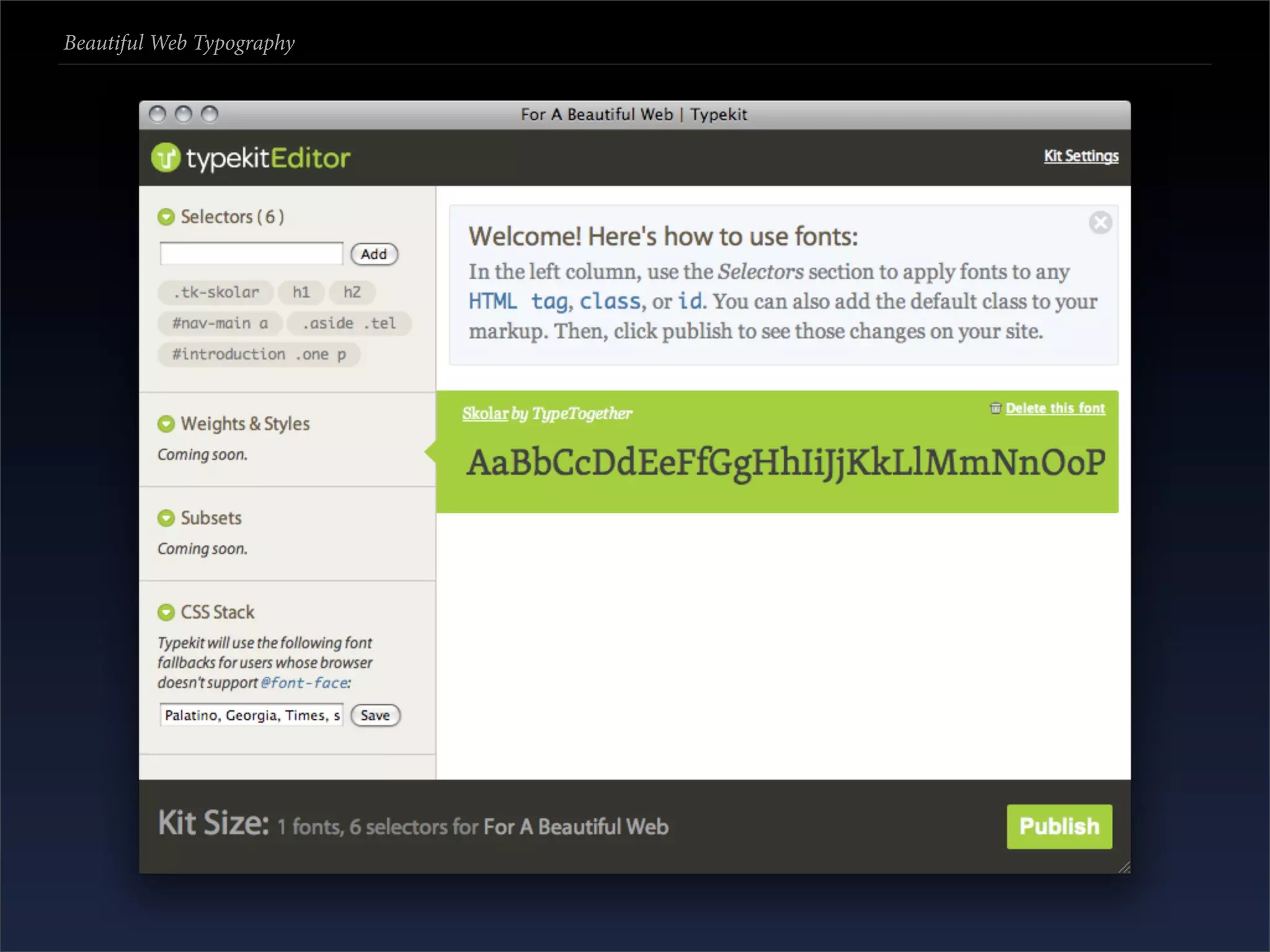
Task: Select the h1 selector tag
Action: (301, 292)
